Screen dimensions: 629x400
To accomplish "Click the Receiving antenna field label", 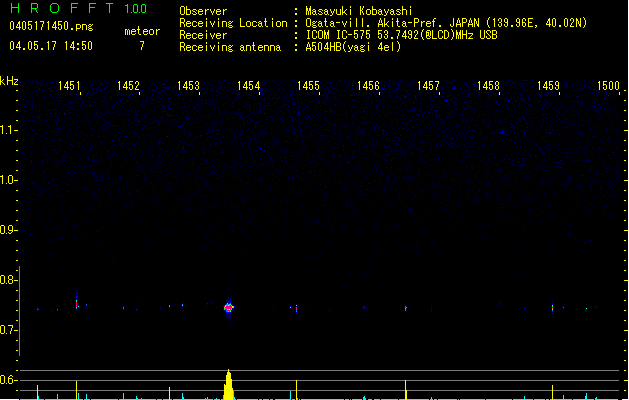I will tap(230, 47).
